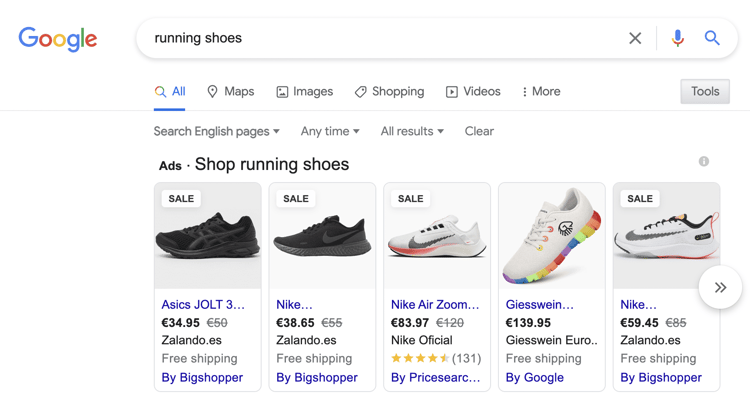The width and height of the screenshot is (750, 405).
Task: Click the Giesswein Euro.. seller name
Action: click(x=551, y=340)
